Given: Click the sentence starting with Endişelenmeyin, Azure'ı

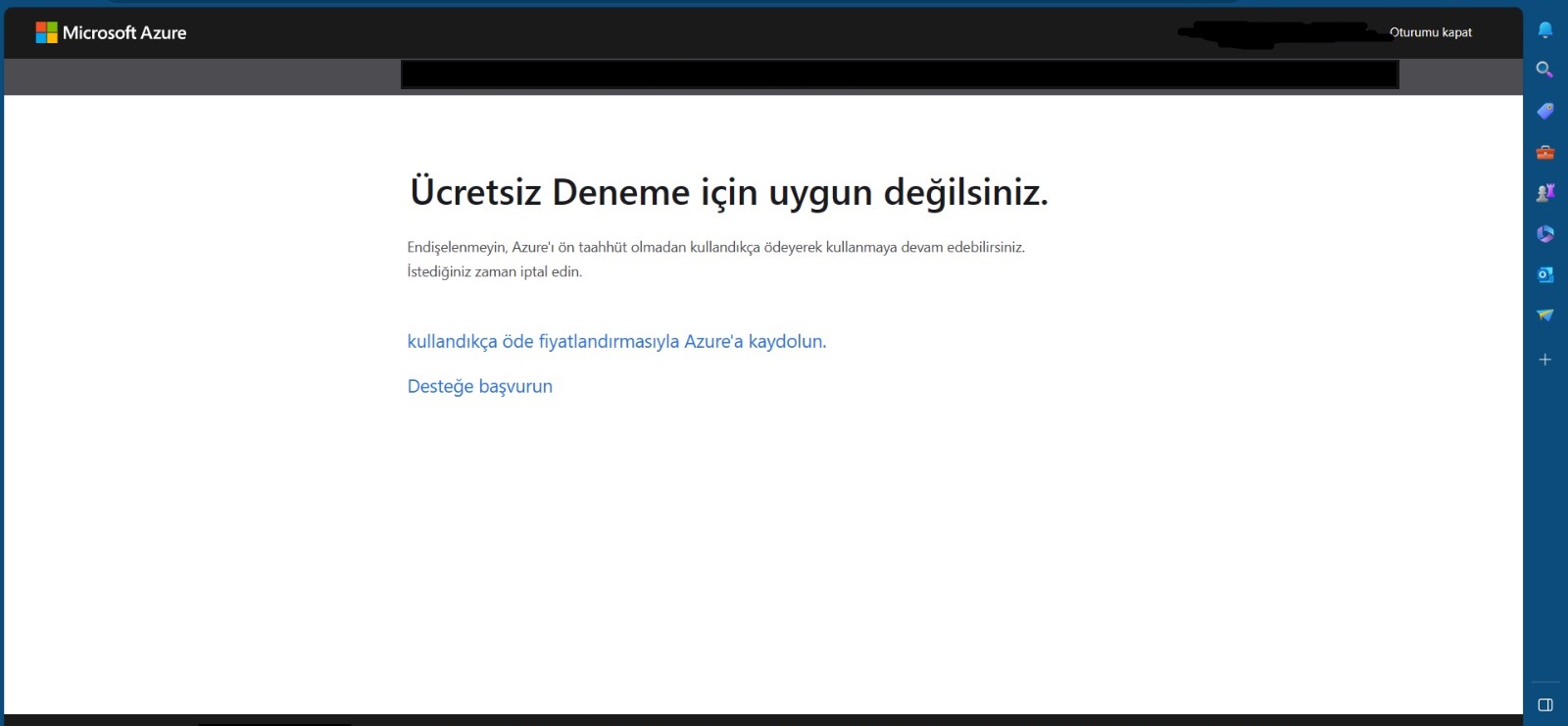Looking at the screenshot, I should tap(716, 248).
